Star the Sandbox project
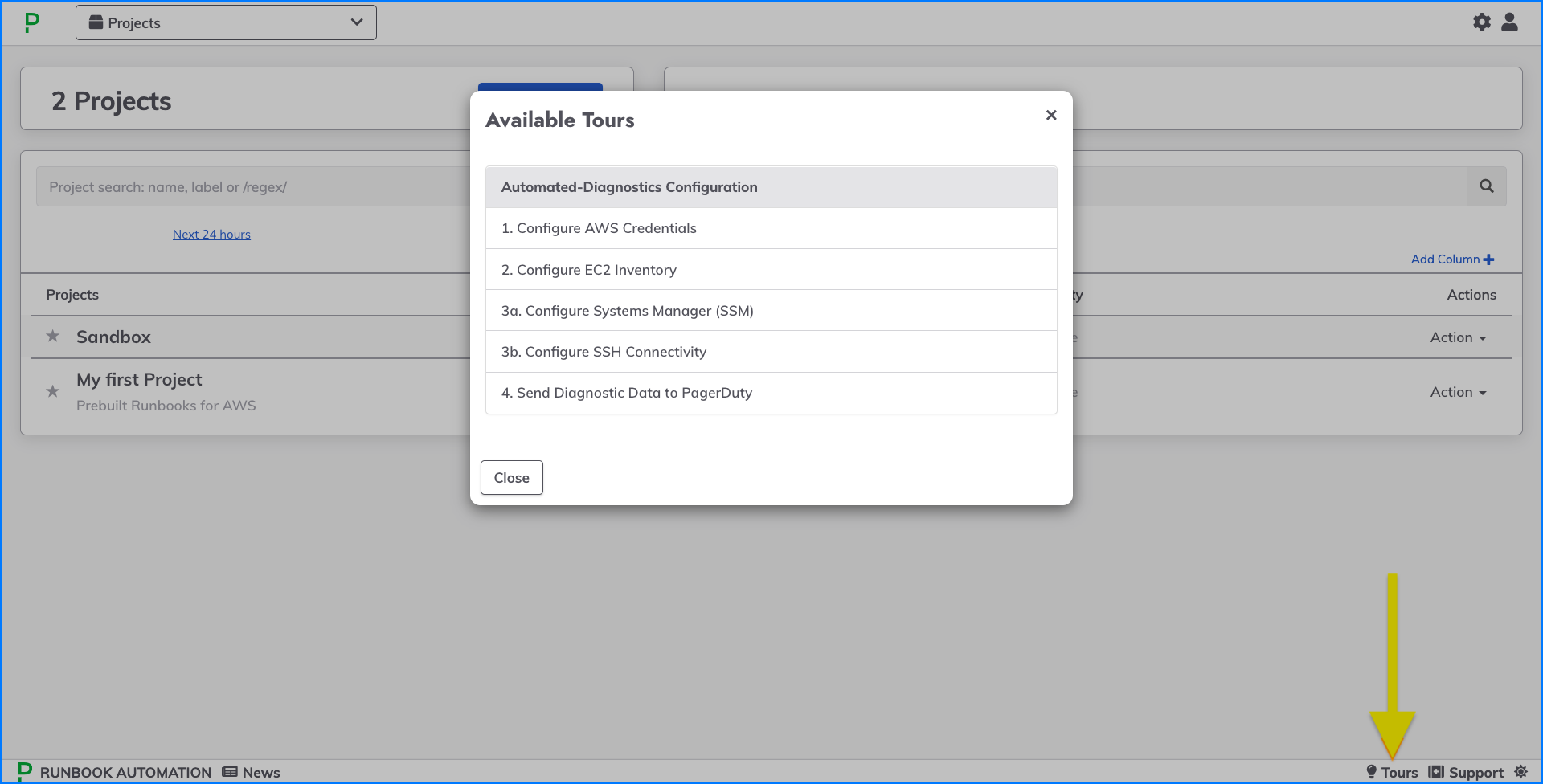The width and height of the screenshot is (1543, 784). click(x=53, y=337)
